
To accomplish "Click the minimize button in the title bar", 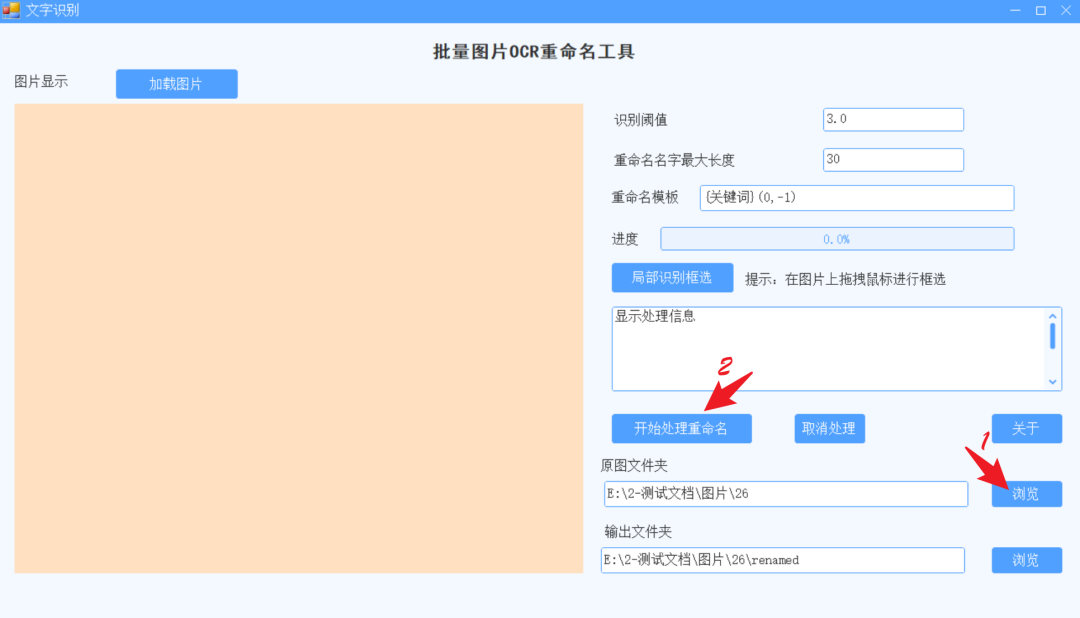I will 1013,10.
